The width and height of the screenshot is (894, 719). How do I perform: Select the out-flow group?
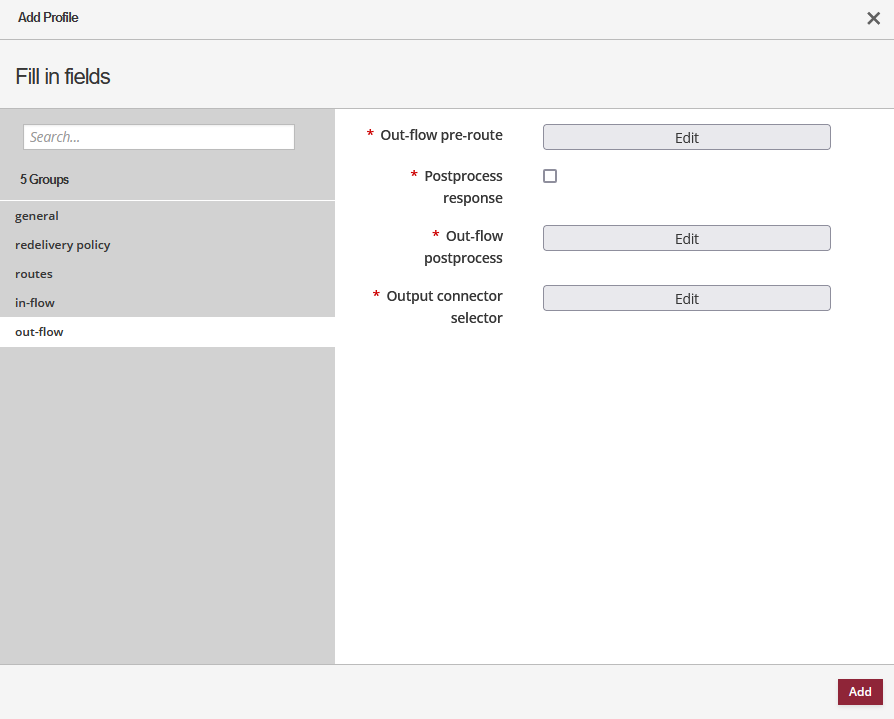click(39, 332)
